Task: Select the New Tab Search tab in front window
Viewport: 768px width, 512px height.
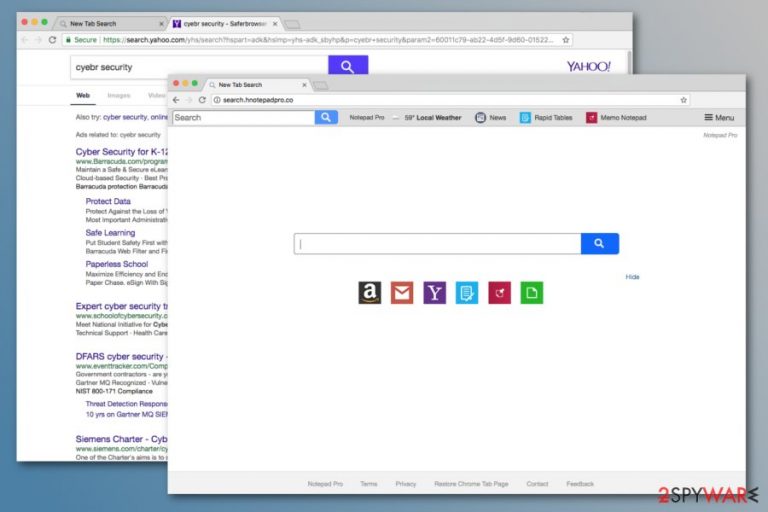Action: pyautogui.click(x=257, y=85)
